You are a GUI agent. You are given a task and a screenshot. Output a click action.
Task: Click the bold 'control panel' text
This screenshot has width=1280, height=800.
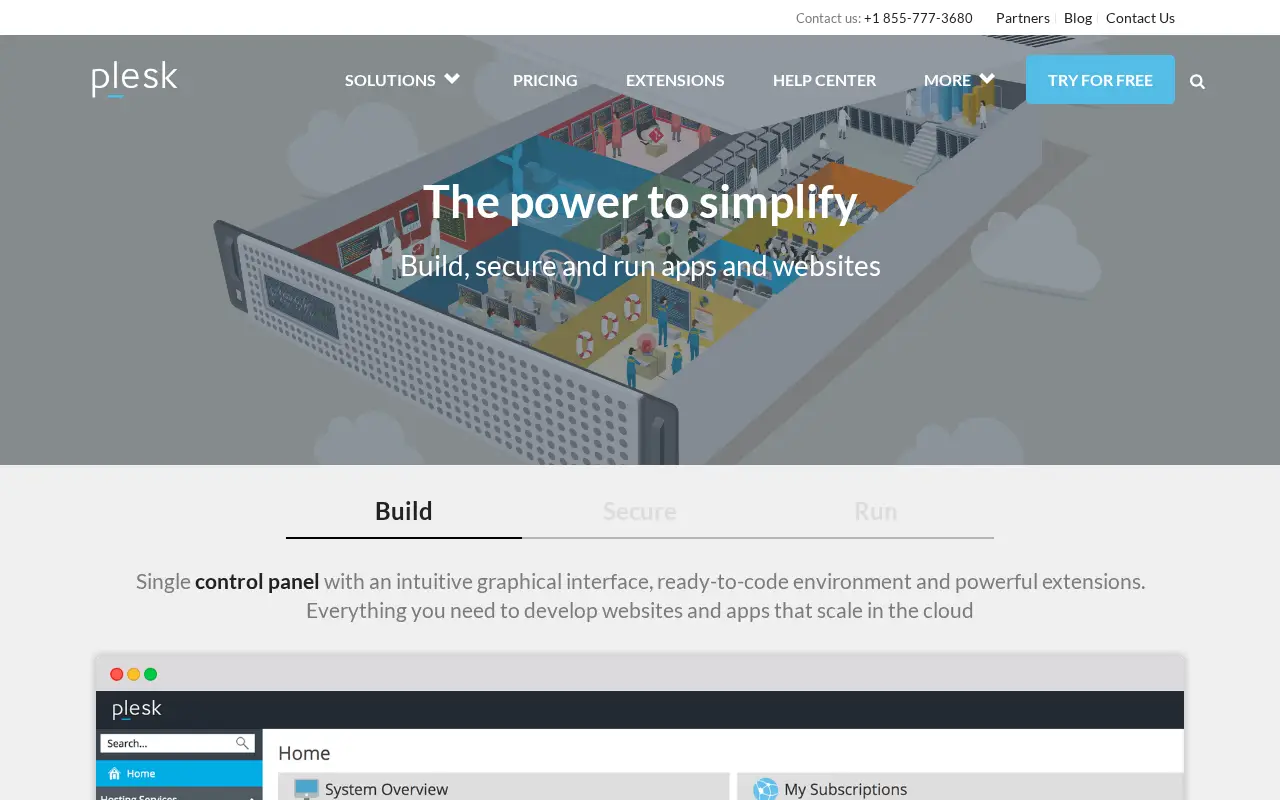(x=257, y=581)
